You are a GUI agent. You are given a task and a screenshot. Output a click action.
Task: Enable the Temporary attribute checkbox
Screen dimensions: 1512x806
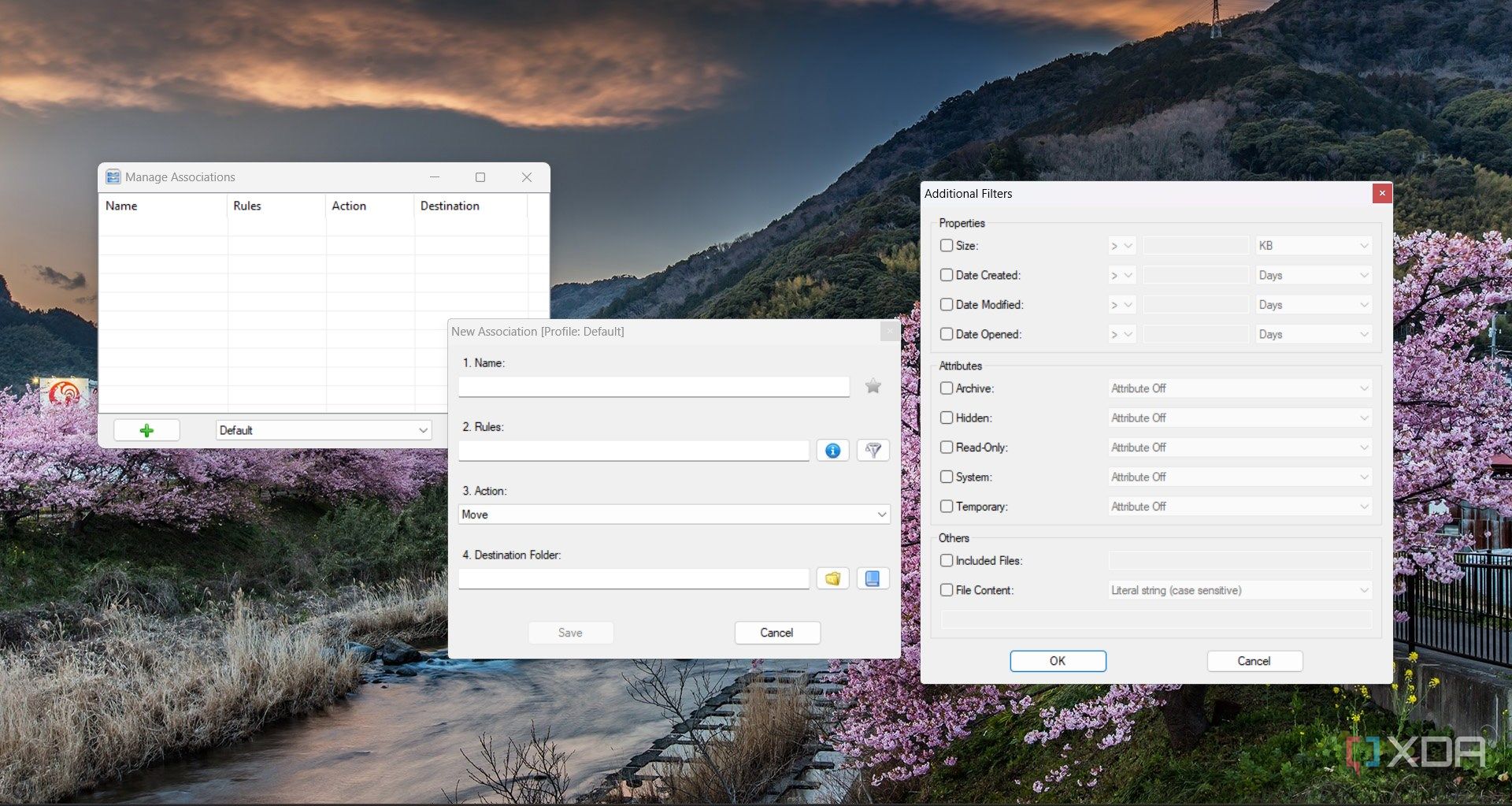pos(947,507)
